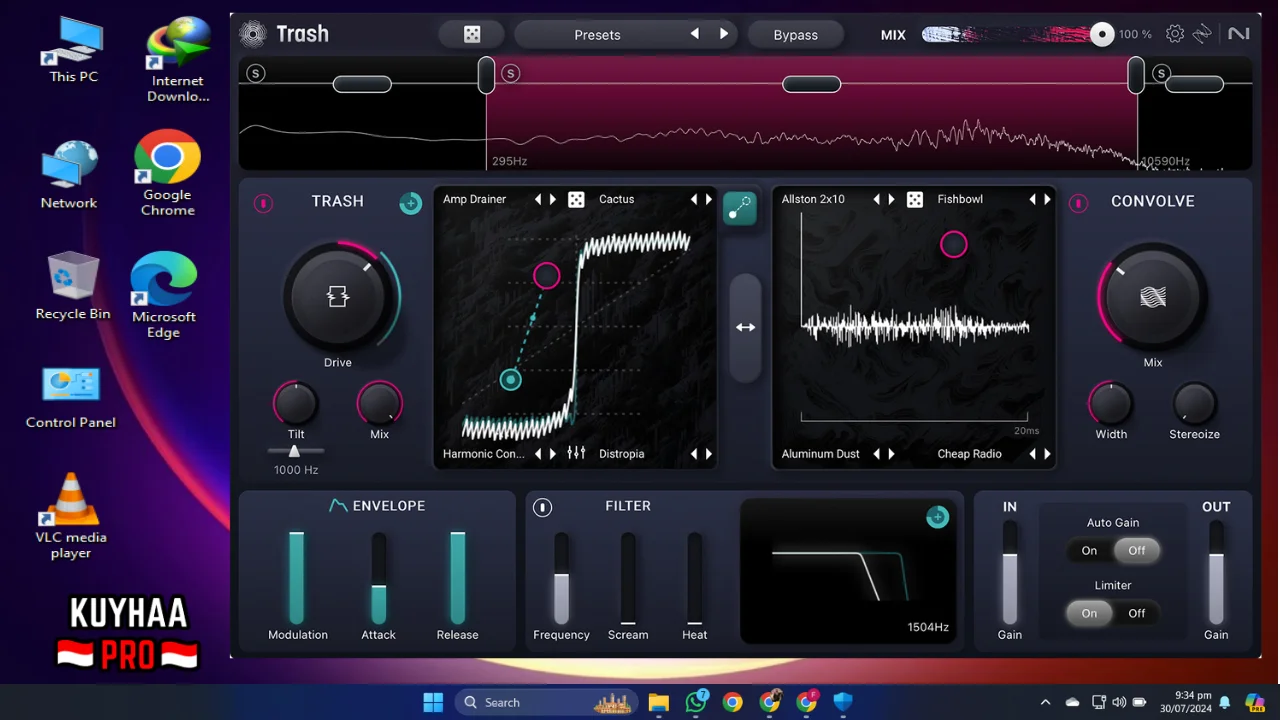Click the Convolve Mix knob wave icon

click(1153, 297)
